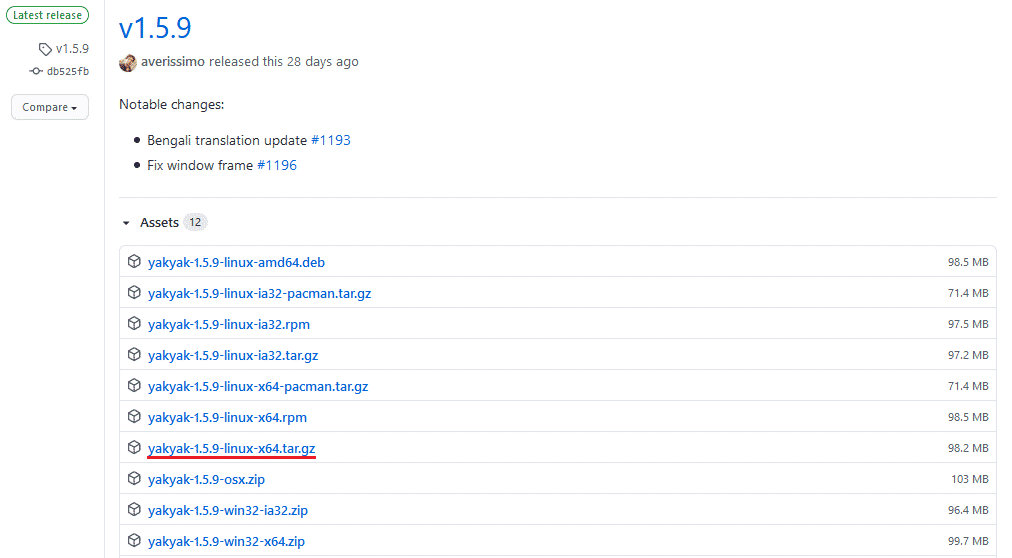Image resolution: width=1012 pixels, height=558 pixels.
Task: Click the 'released this 28 days ago' text
Action: click(284, 61)
